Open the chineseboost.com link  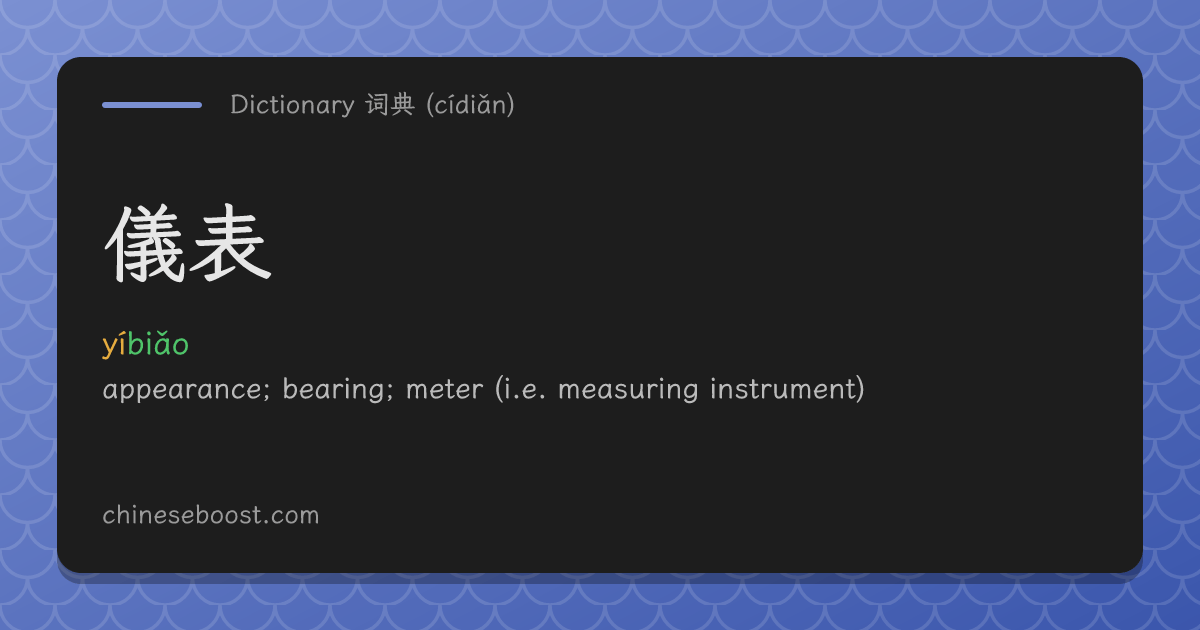[x=211, y=516]
